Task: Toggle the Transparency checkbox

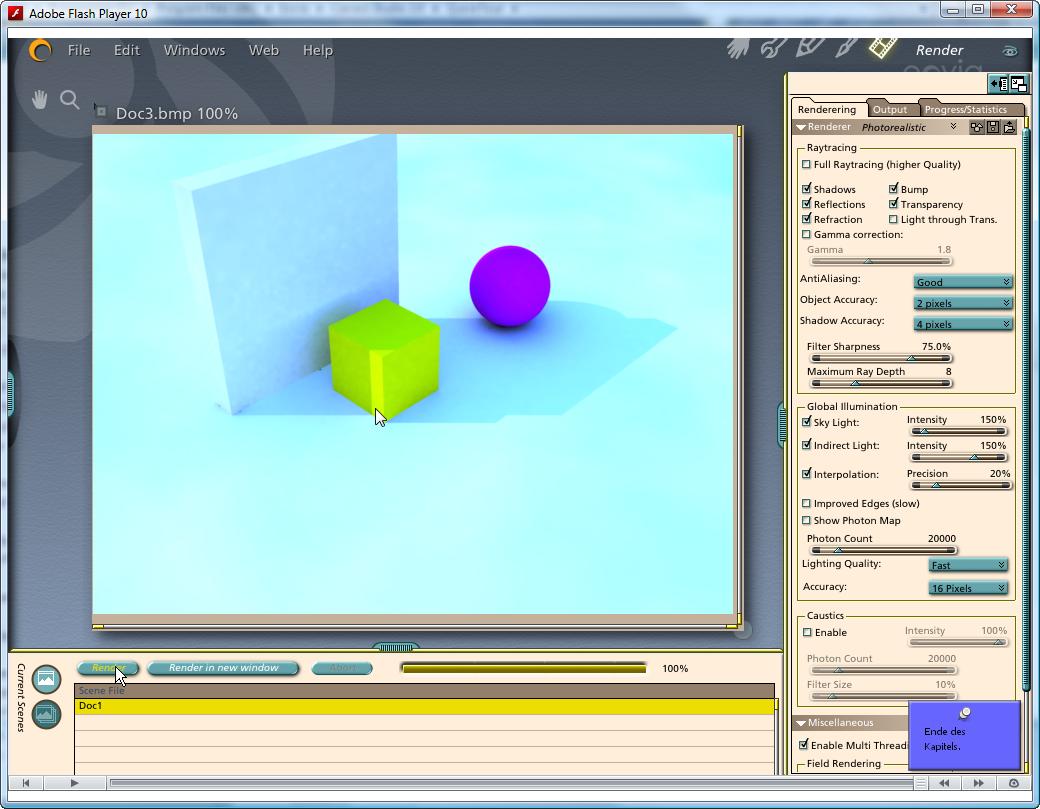Action: coord(893,204)
